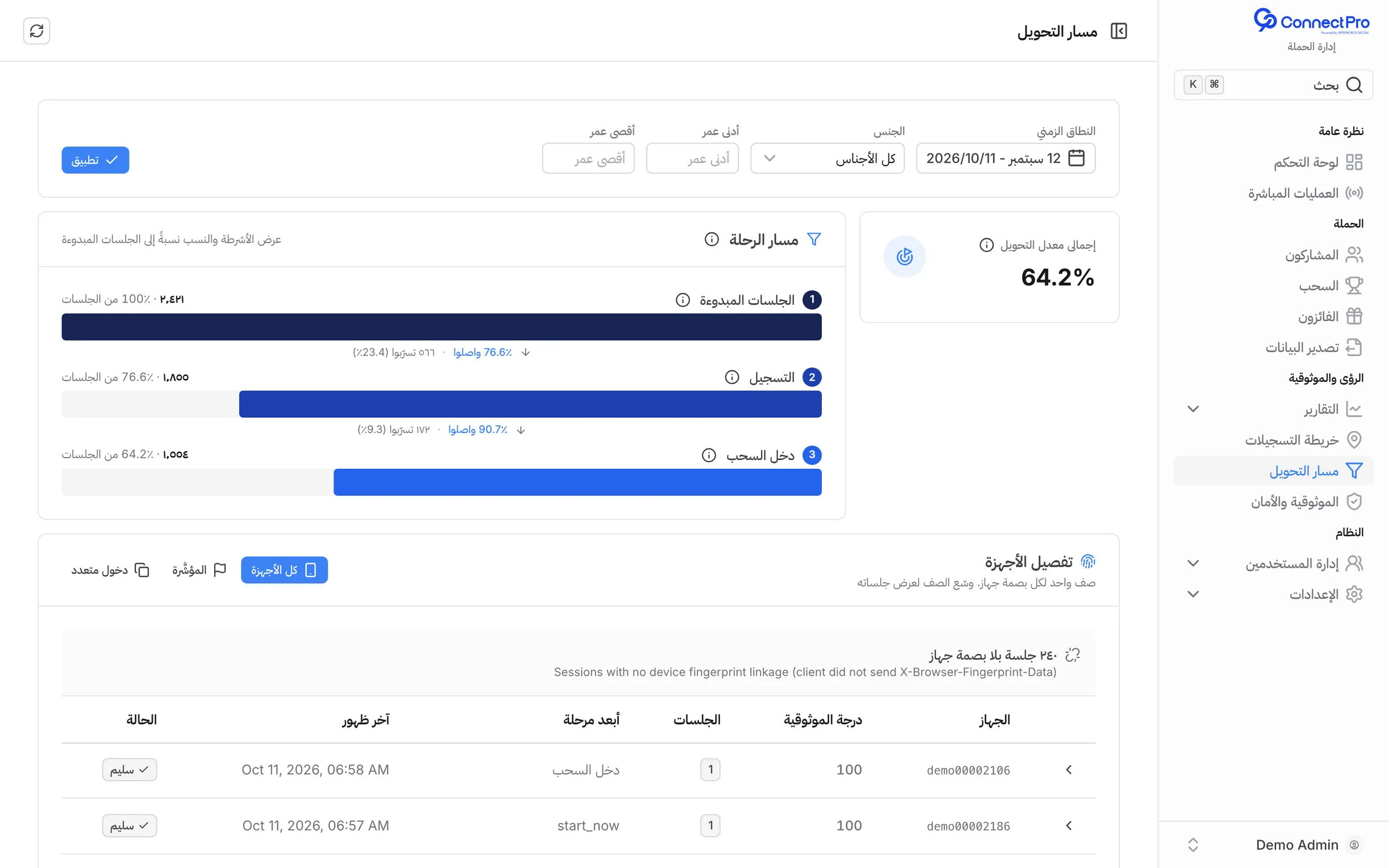Image resolution: width=1389 pixels, height=868 pixels.
Task: Open خريطة التسجيلات in sidebar
Action: (x=1273, y=440)
